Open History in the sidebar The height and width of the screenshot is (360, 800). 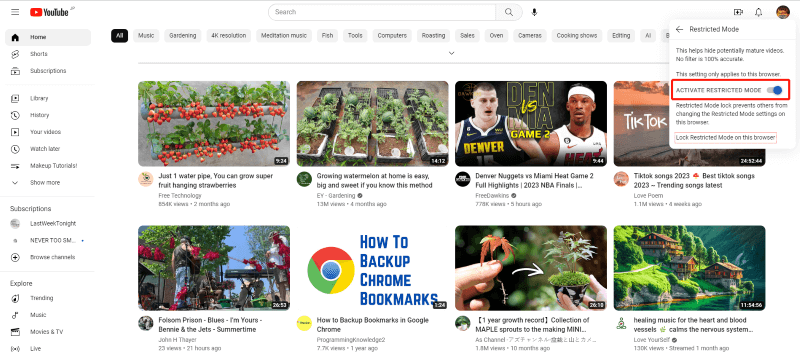[48, 115]
